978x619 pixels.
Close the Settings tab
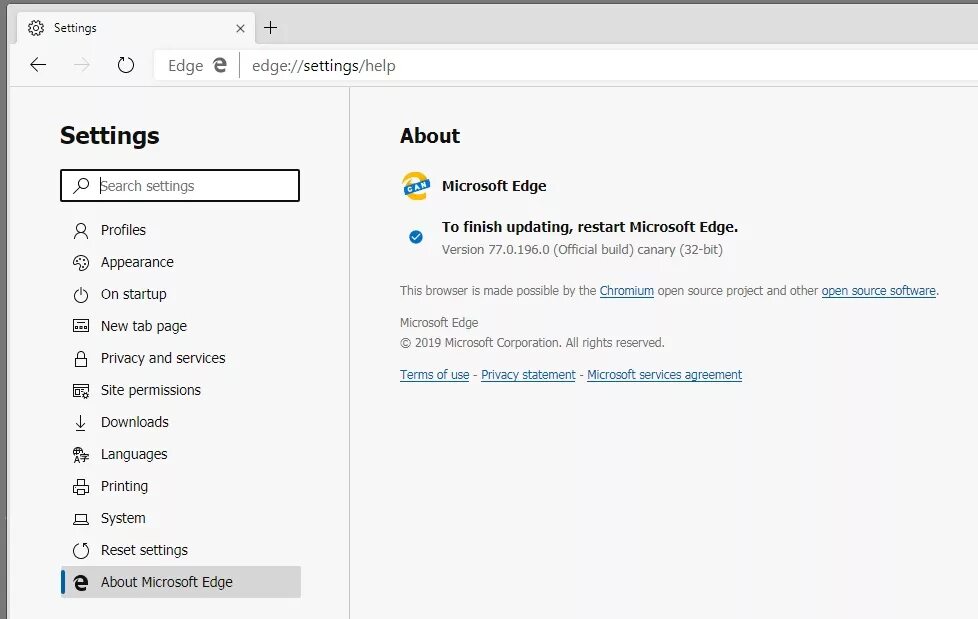pyautogui.click(x=240, y=28)
